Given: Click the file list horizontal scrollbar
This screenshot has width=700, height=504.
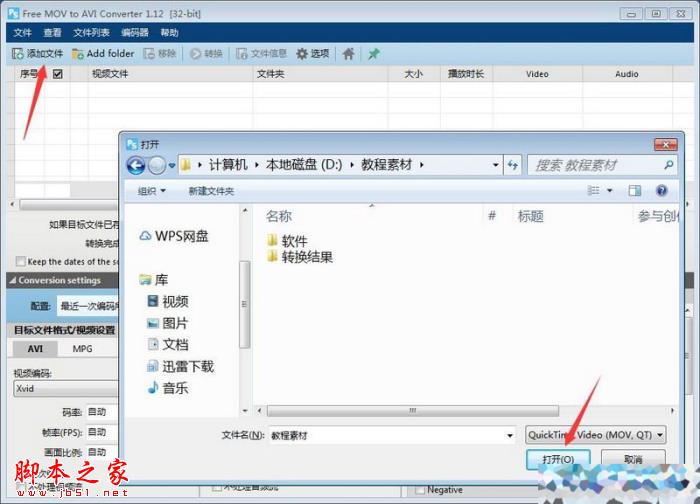Looking at the screenshot, I should click(x=412, y=410).
